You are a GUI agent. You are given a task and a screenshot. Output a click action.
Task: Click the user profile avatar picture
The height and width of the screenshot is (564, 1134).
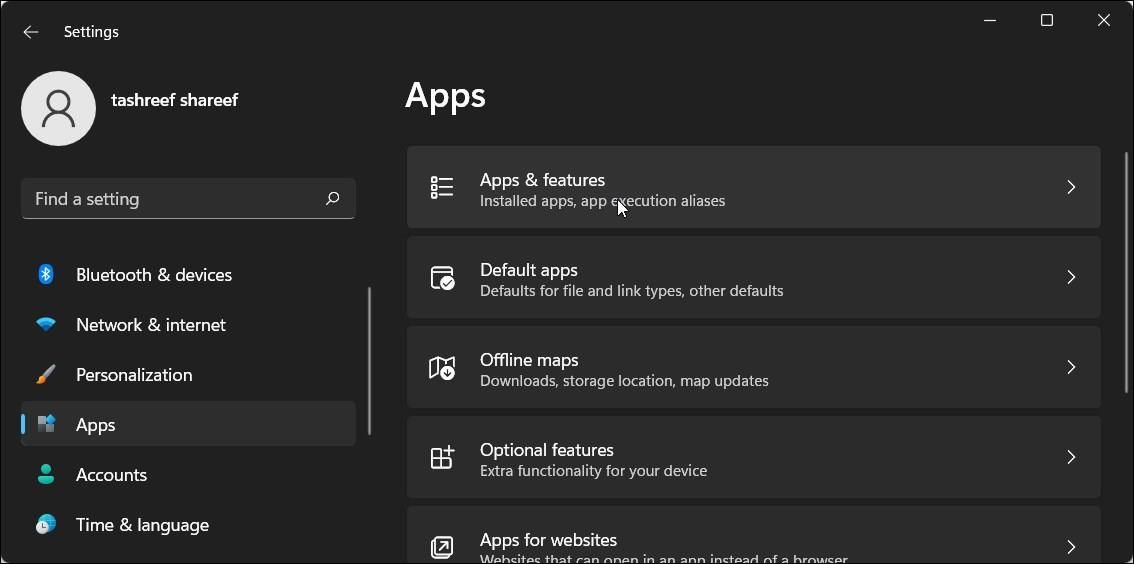(x=59, y=108)
